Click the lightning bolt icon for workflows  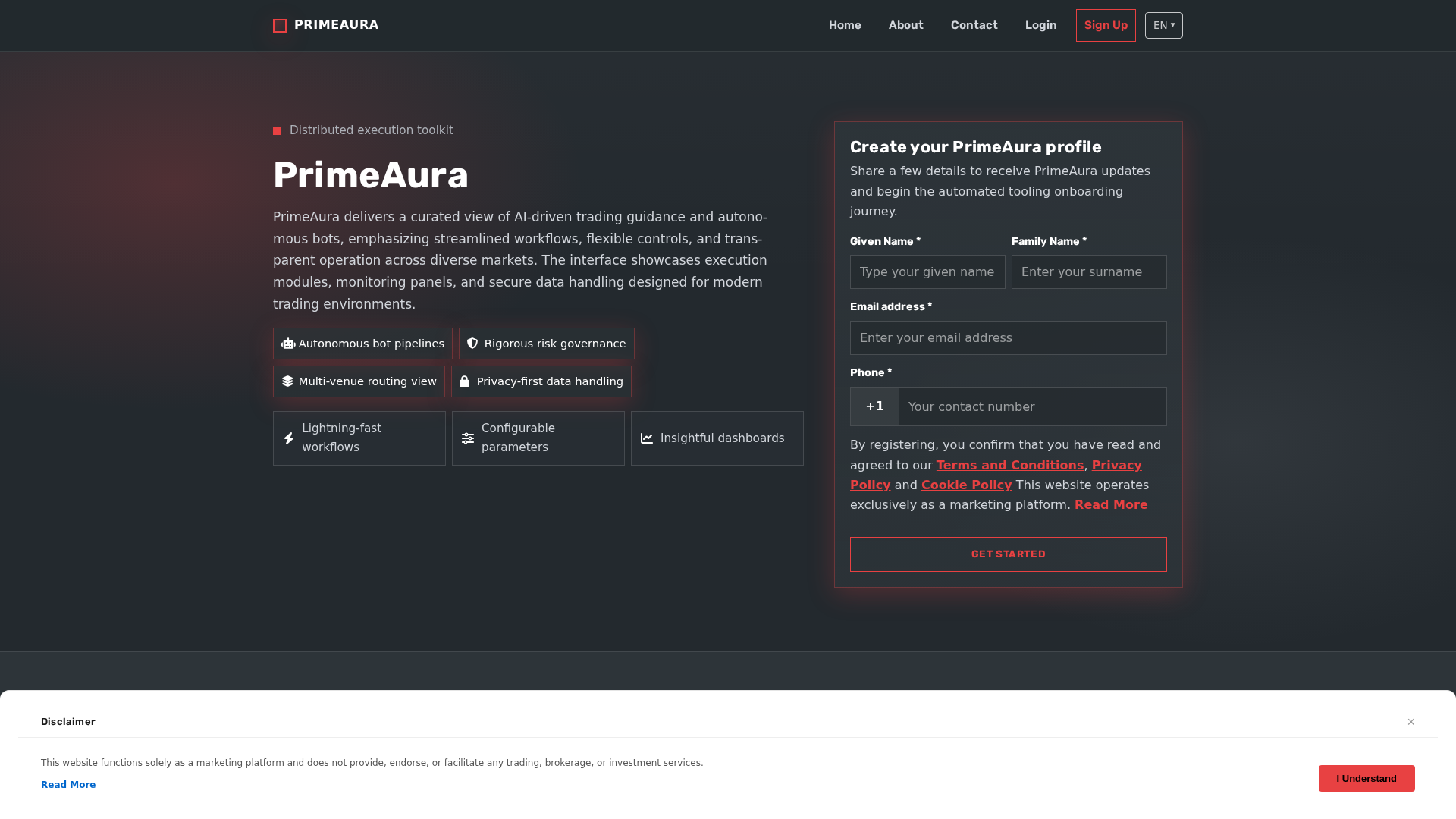coord(289,438)
